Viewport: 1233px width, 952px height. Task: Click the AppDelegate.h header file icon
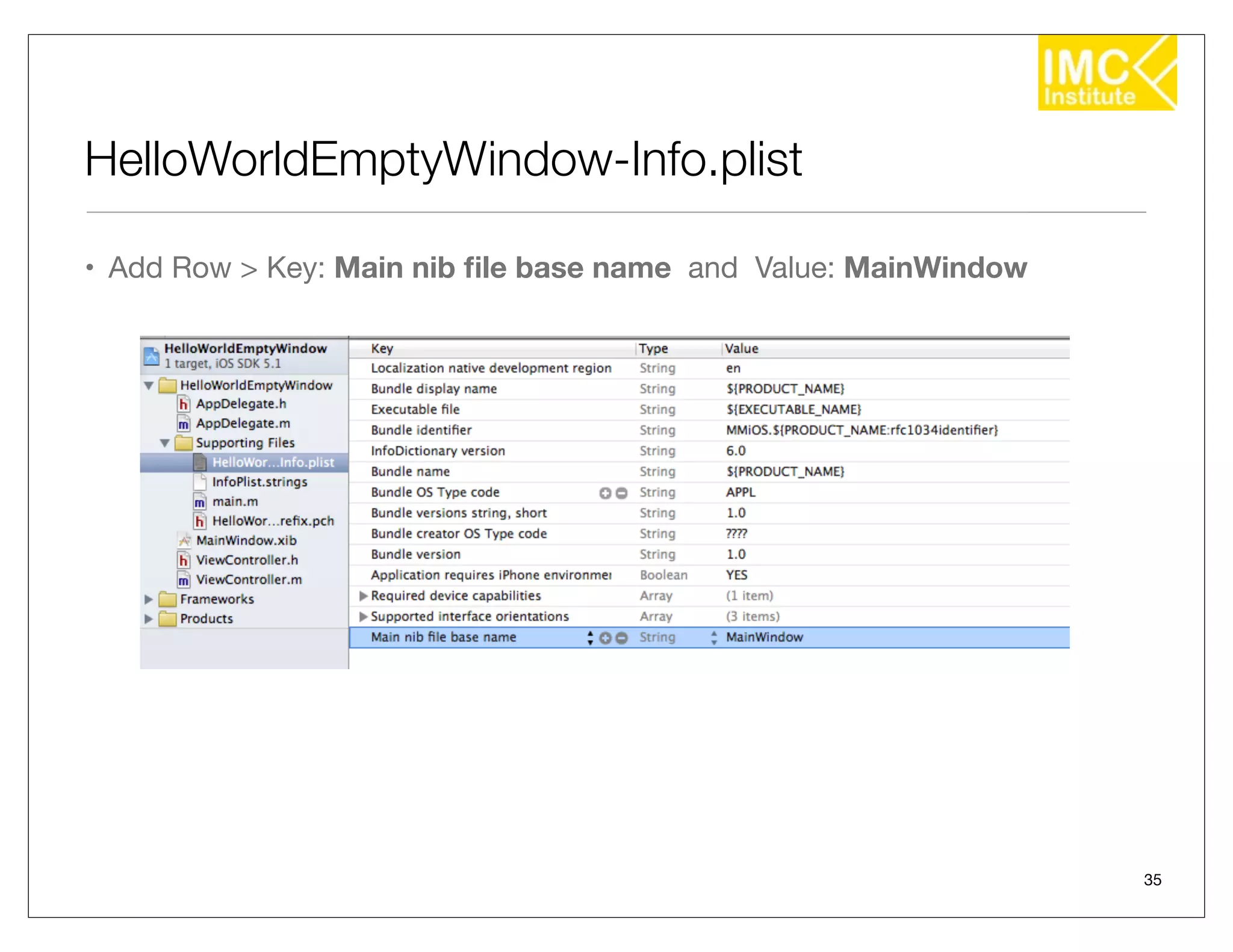pyautogui.click(x=184, y=404)
